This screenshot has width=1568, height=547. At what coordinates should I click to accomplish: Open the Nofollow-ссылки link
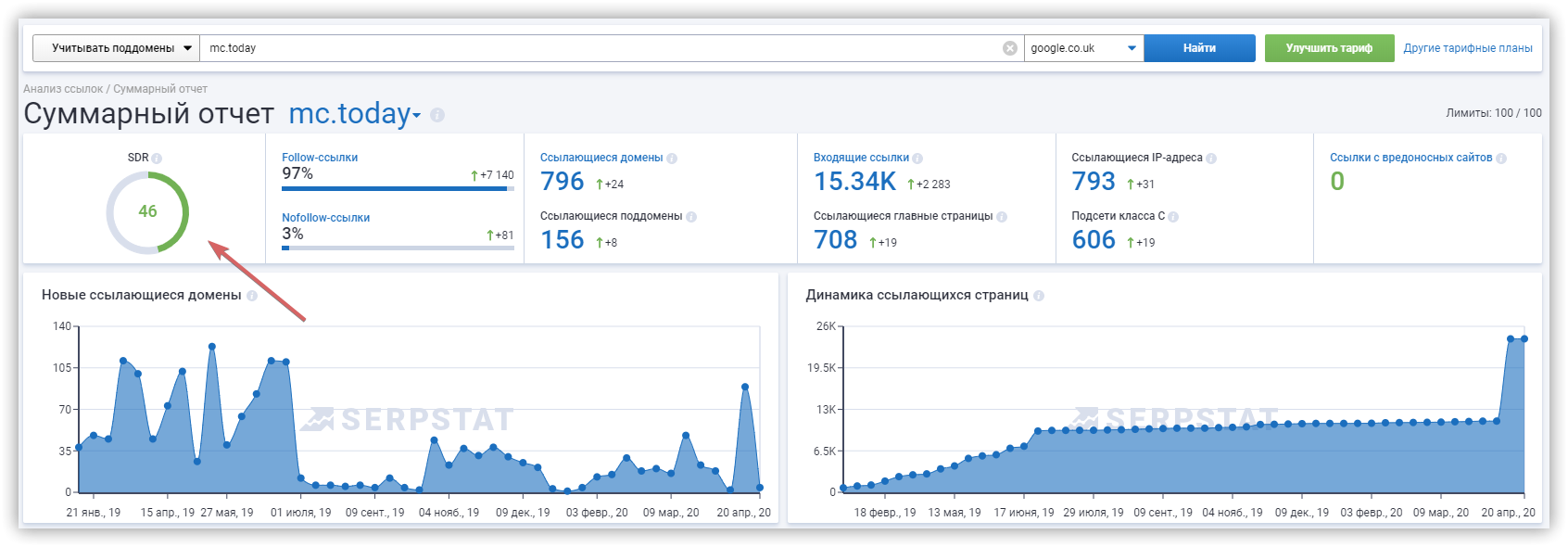[325, 218]
